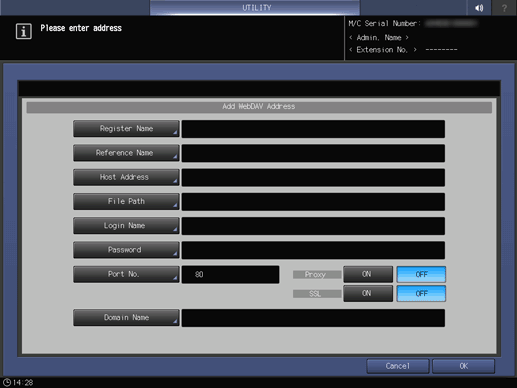517x388 pixels.
Task: Open the Register Name entry button
Action: (126, 129)
